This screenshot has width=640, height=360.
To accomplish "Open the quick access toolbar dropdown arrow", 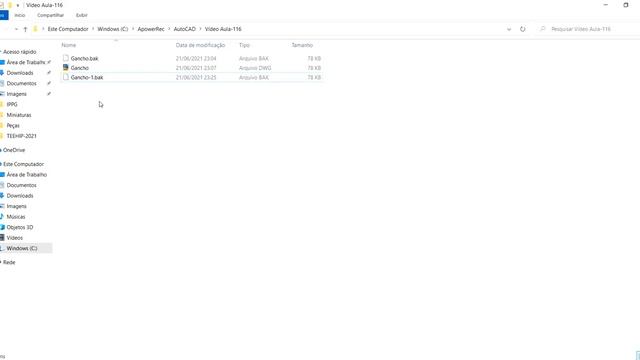I will tap(18, 5).
